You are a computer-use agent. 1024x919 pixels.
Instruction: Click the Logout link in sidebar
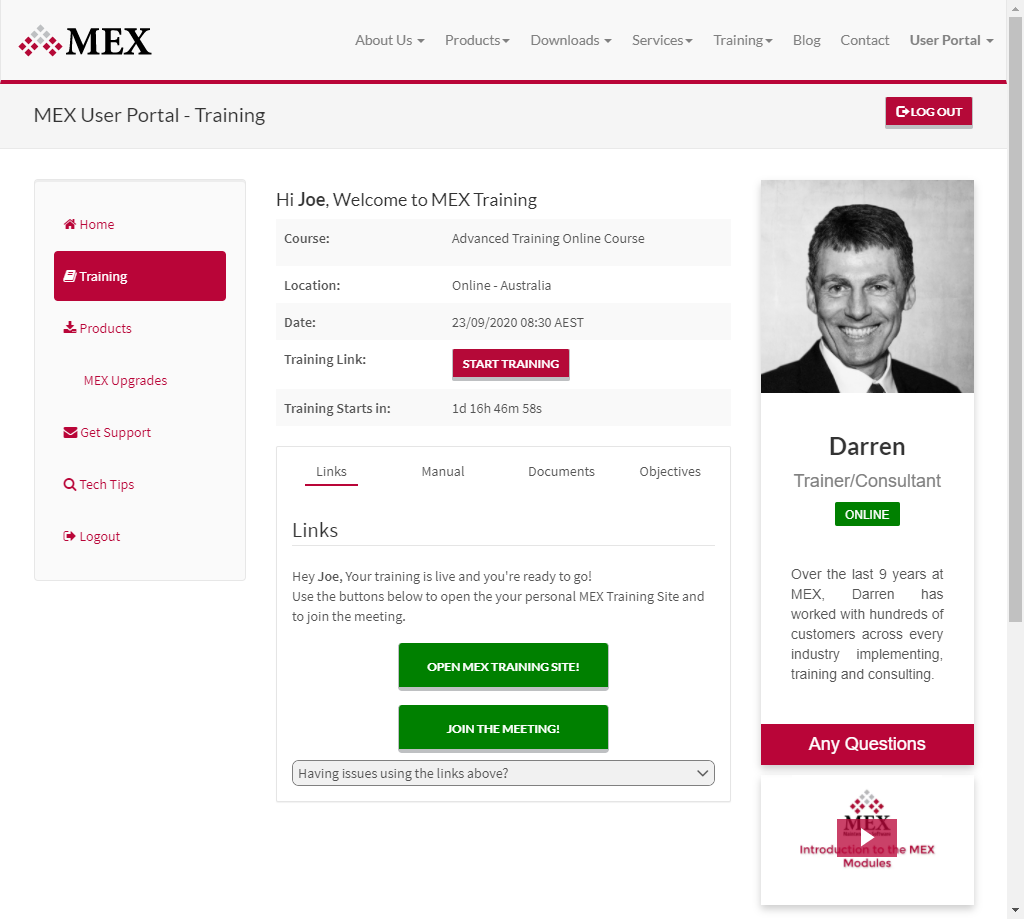point(100,536)
